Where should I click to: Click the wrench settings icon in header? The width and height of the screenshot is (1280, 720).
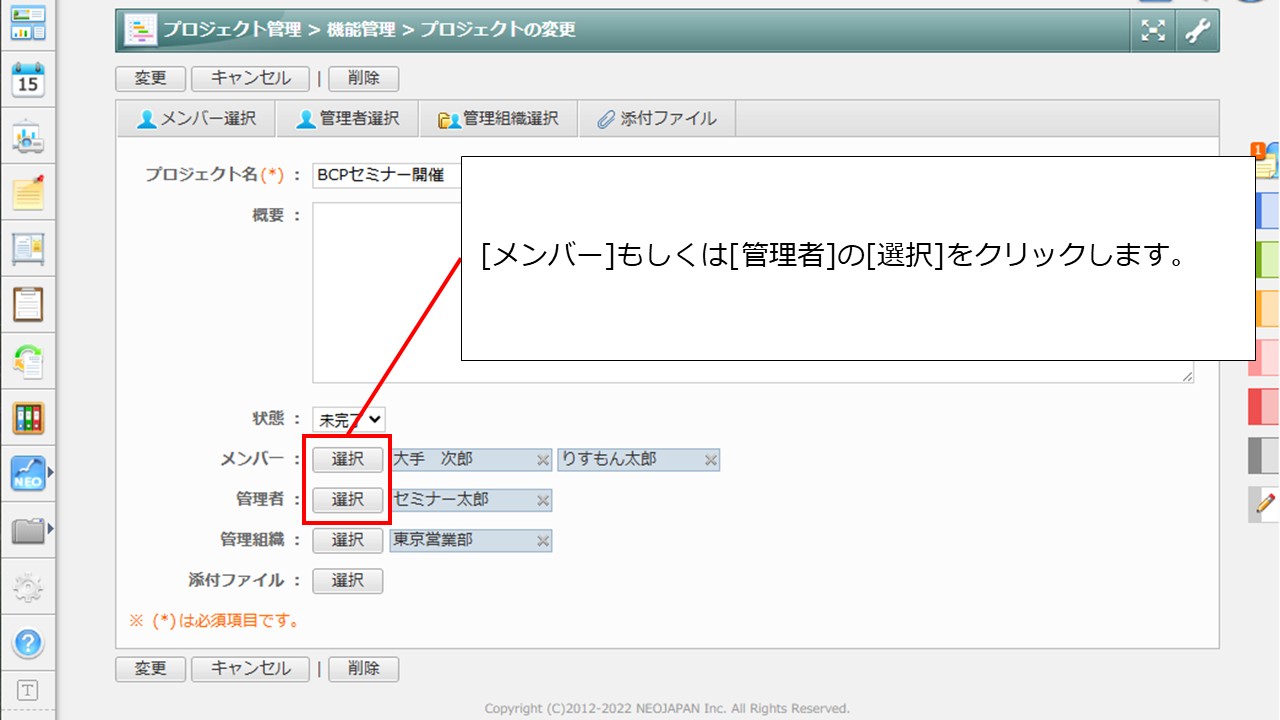[x=1197, y=31]
